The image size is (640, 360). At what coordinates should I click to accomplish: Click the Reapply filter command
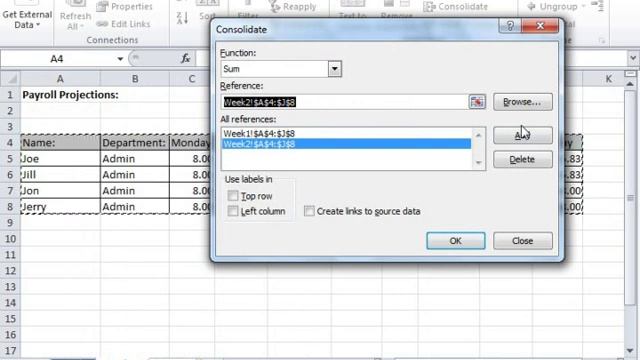coord(293,7)
